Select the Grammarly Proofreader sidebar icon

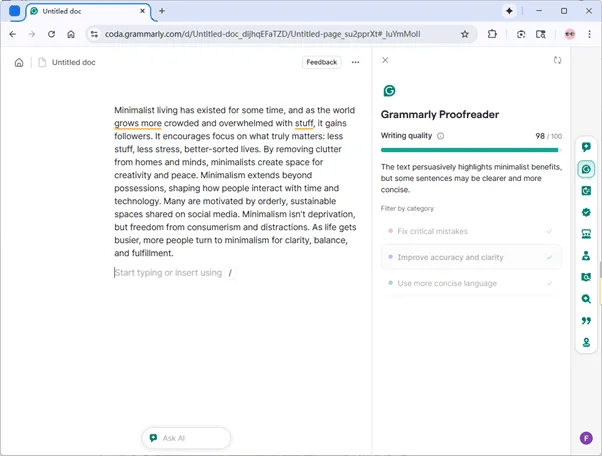coord(586,169)
